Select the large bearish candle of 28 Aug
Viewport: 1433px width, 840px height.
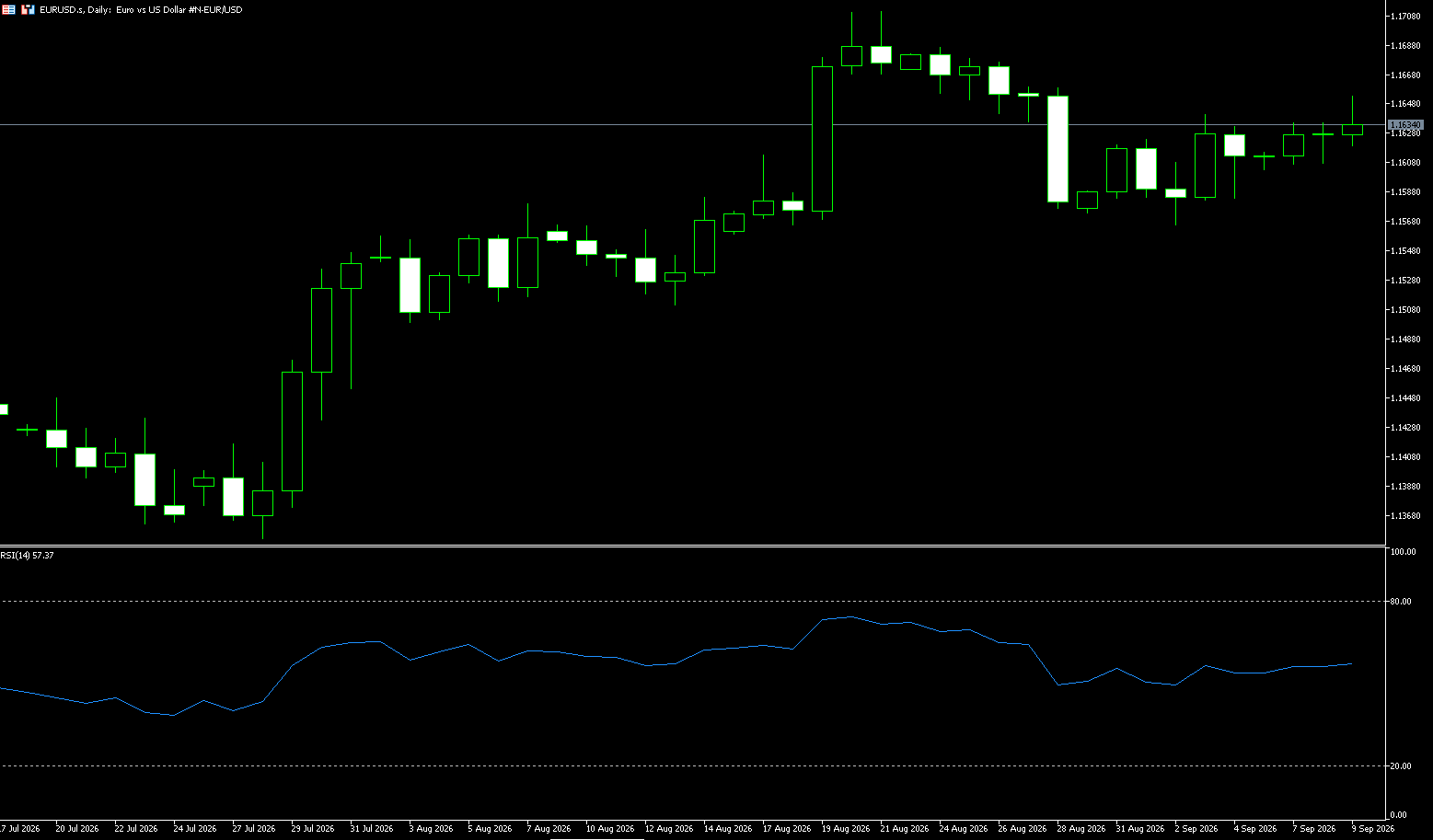(x=1058, y=148)
